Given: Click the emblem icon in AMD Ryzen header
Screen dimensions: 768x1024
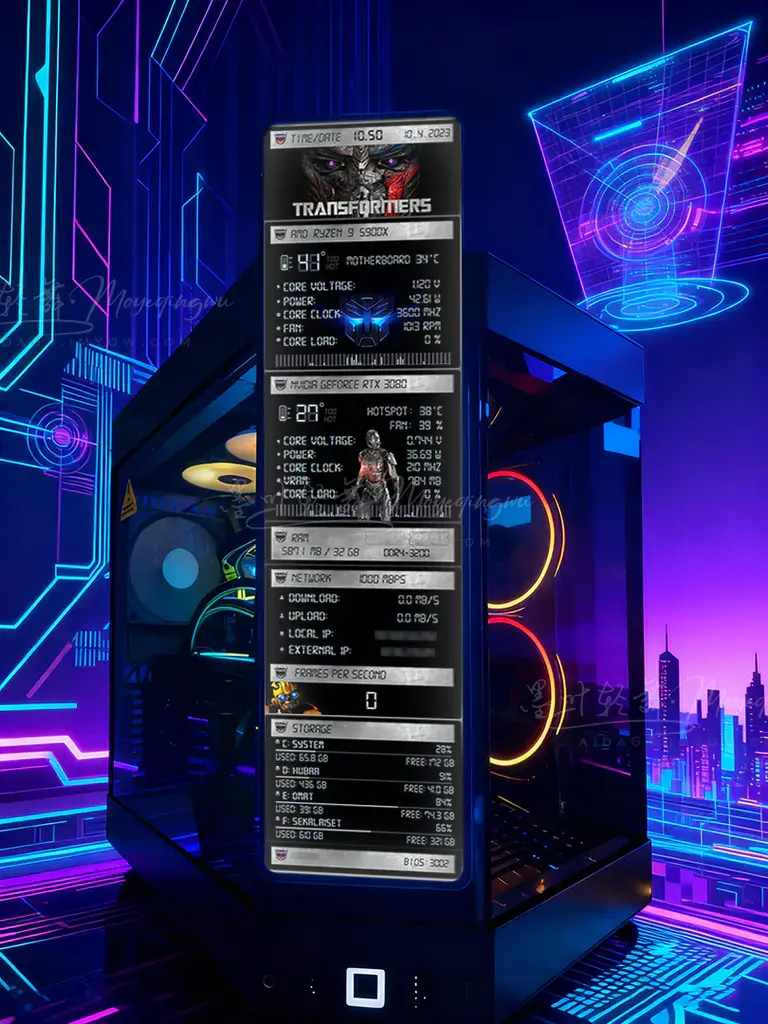Looking at the screenshot, I should pos(280,232).
